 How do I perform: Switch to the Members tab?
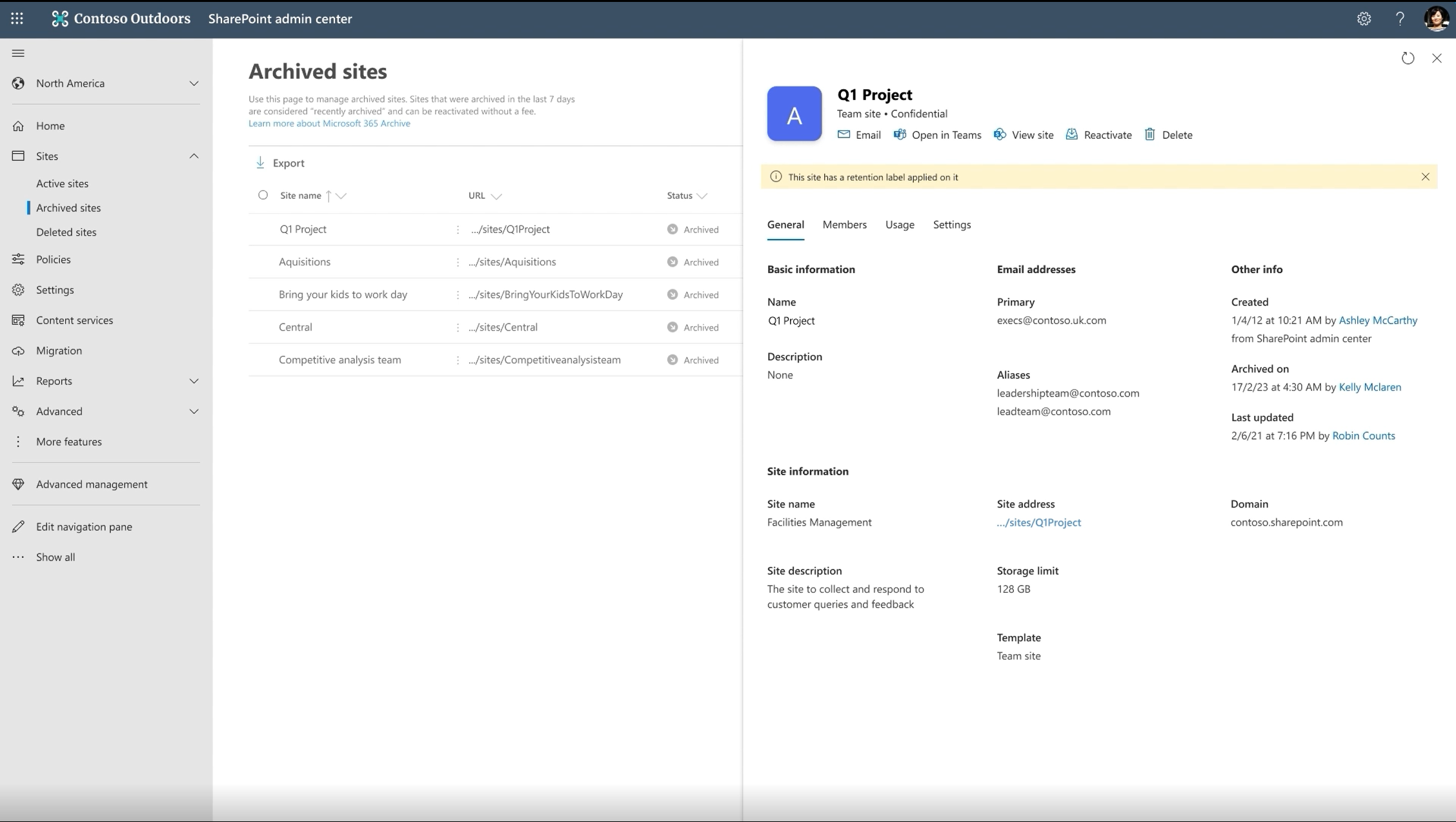[x=844, y=224]
